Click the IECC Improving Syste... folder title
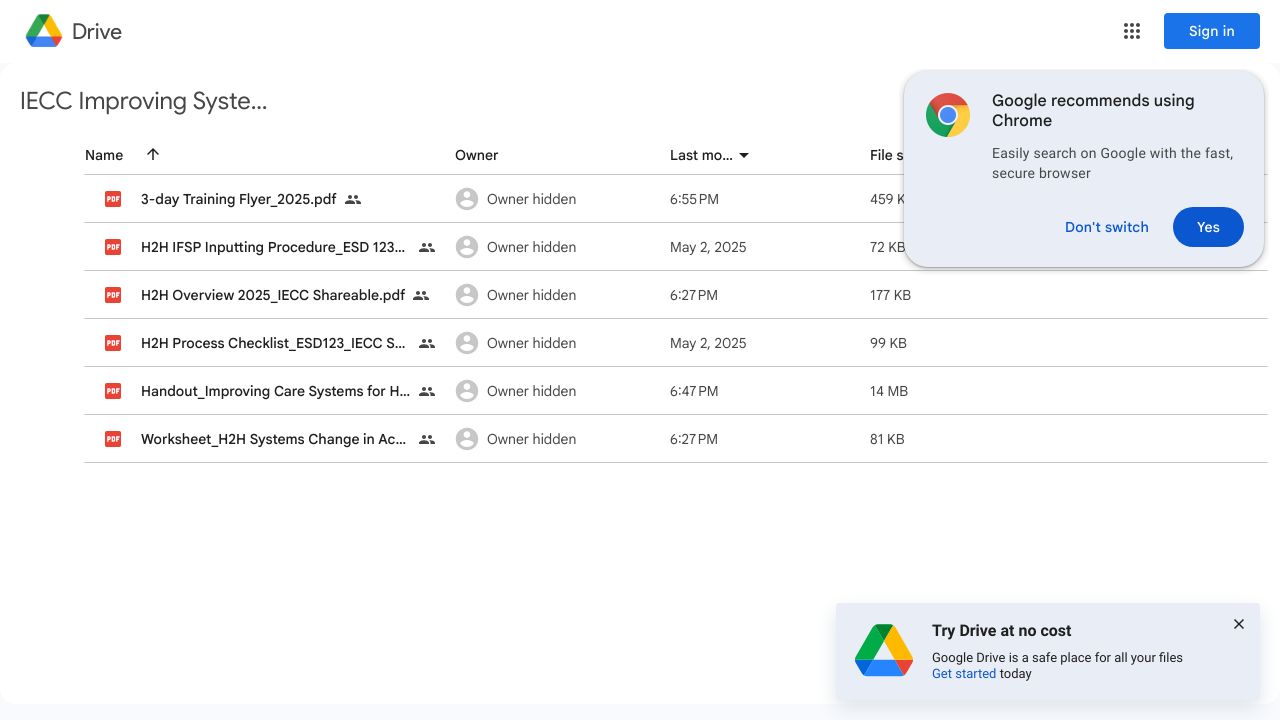The height and width of the screenshot is (720, 1280). pyautogui.click(x=144, y=101)
